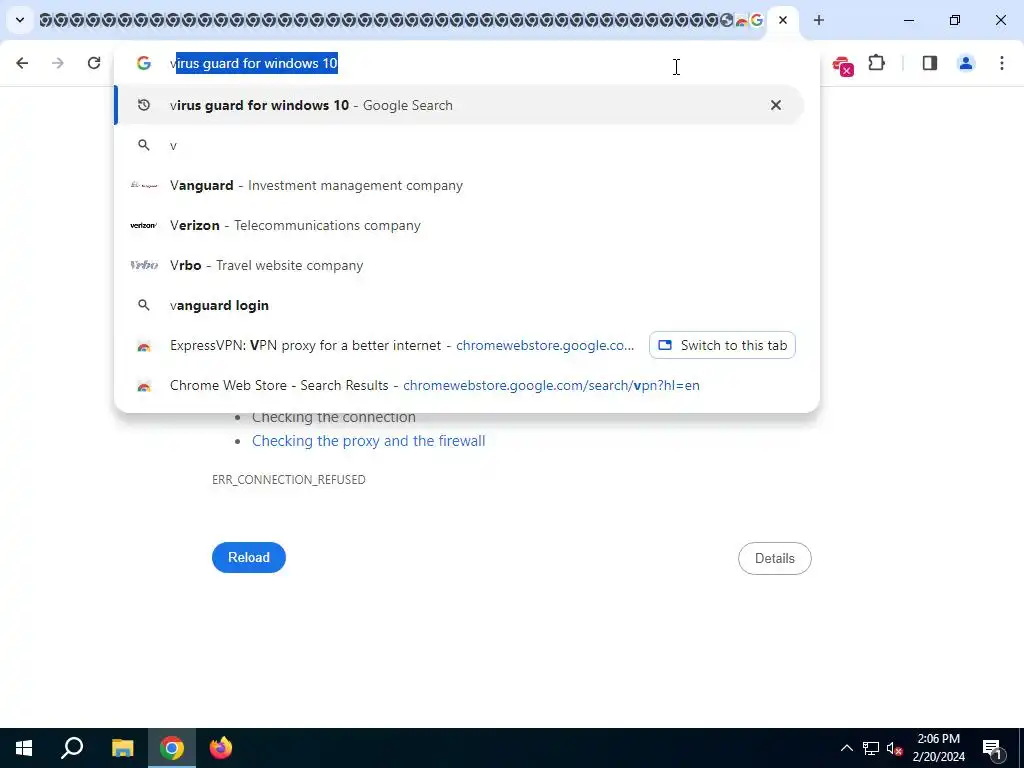Image resolution: width=1024 pixels, height=768 pixels.
Task: Close the active Google tab
Action: coord(782,20)
